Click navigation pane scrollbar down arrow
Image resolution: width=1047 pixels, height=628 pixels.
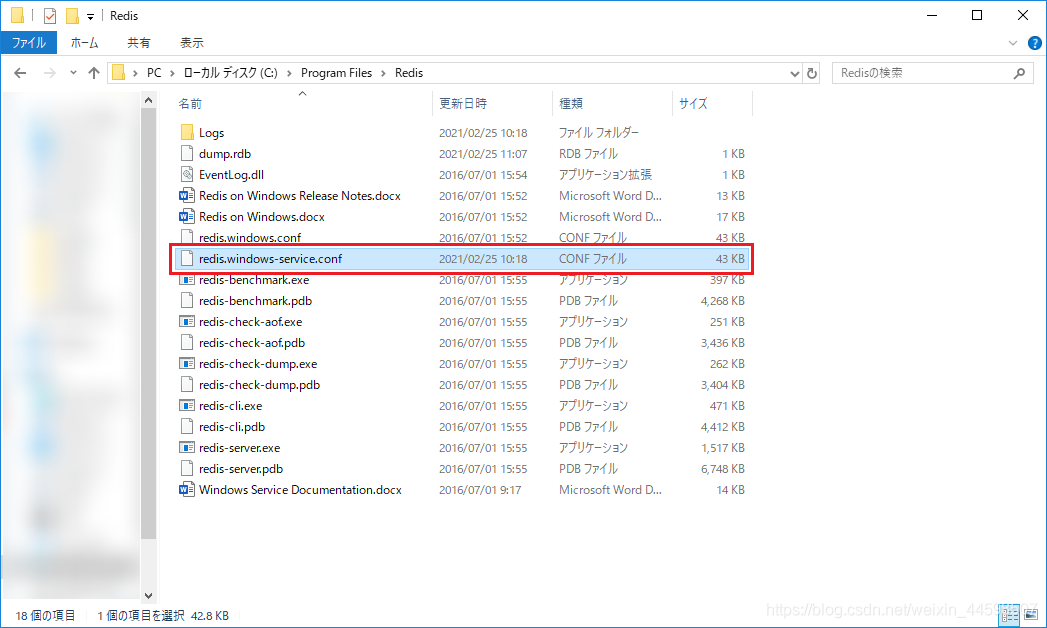coord(148,595)
